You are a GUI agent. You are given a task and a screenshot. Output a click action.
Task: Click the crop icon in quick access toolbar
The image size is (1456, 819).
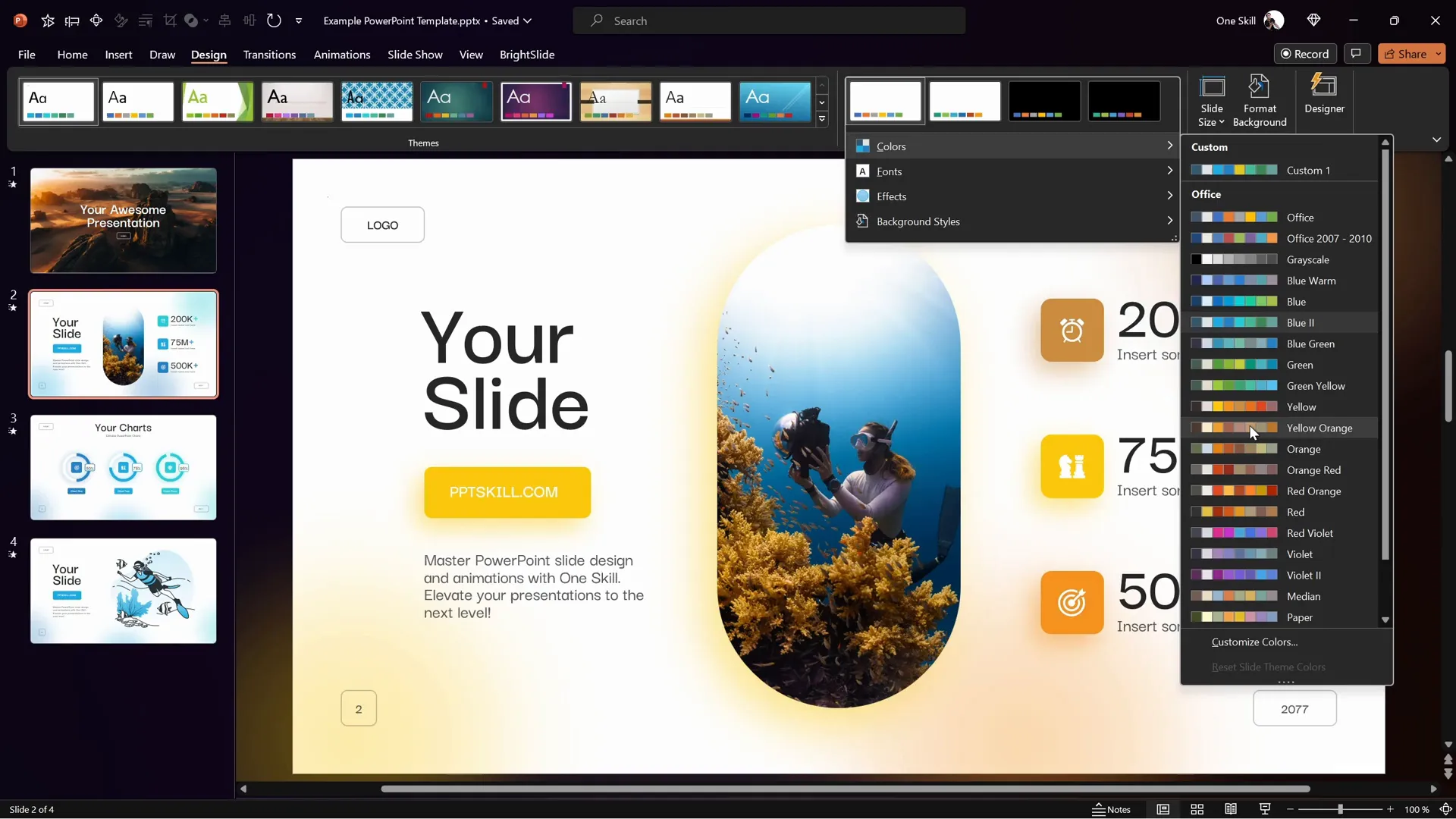coord(170,20)
